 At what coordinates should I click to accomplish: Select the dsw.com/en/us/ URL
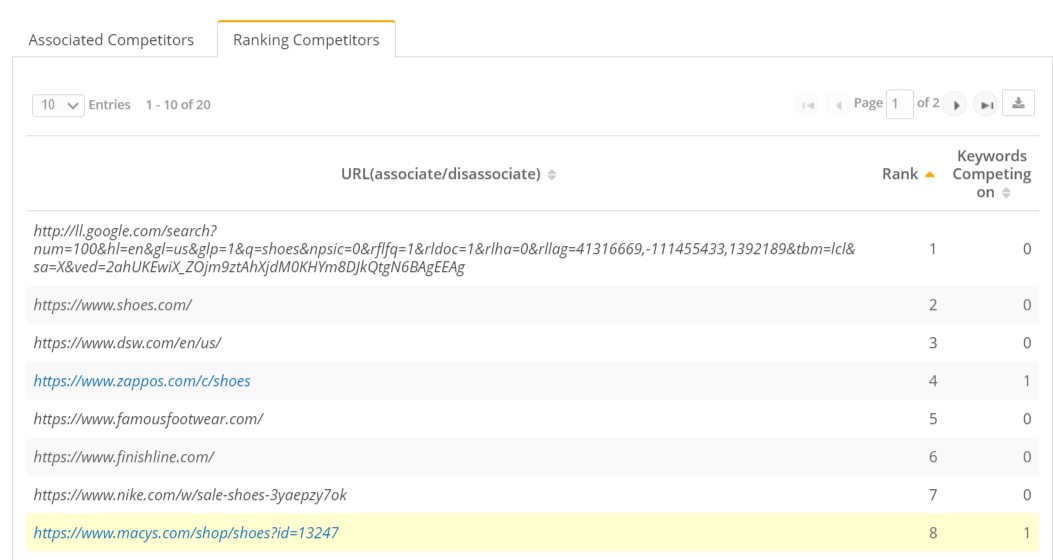(127, 342)
